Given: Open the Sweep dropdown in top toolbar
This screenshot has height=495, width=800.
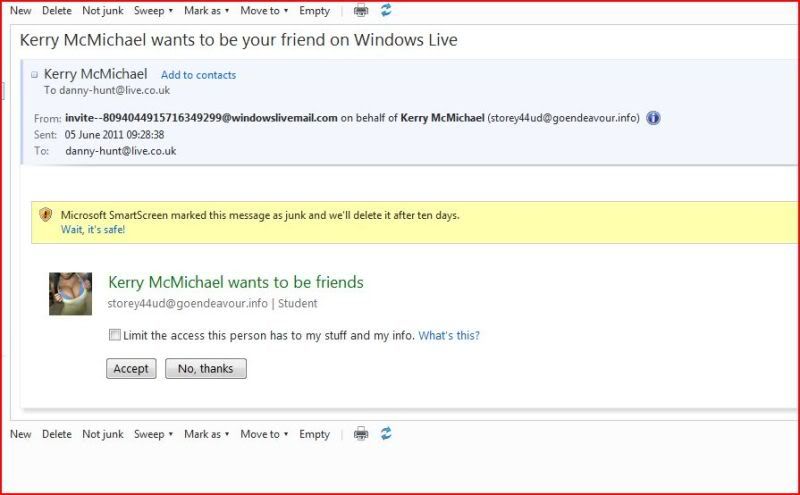Looking at the screenshot, I should coord(153,11).
